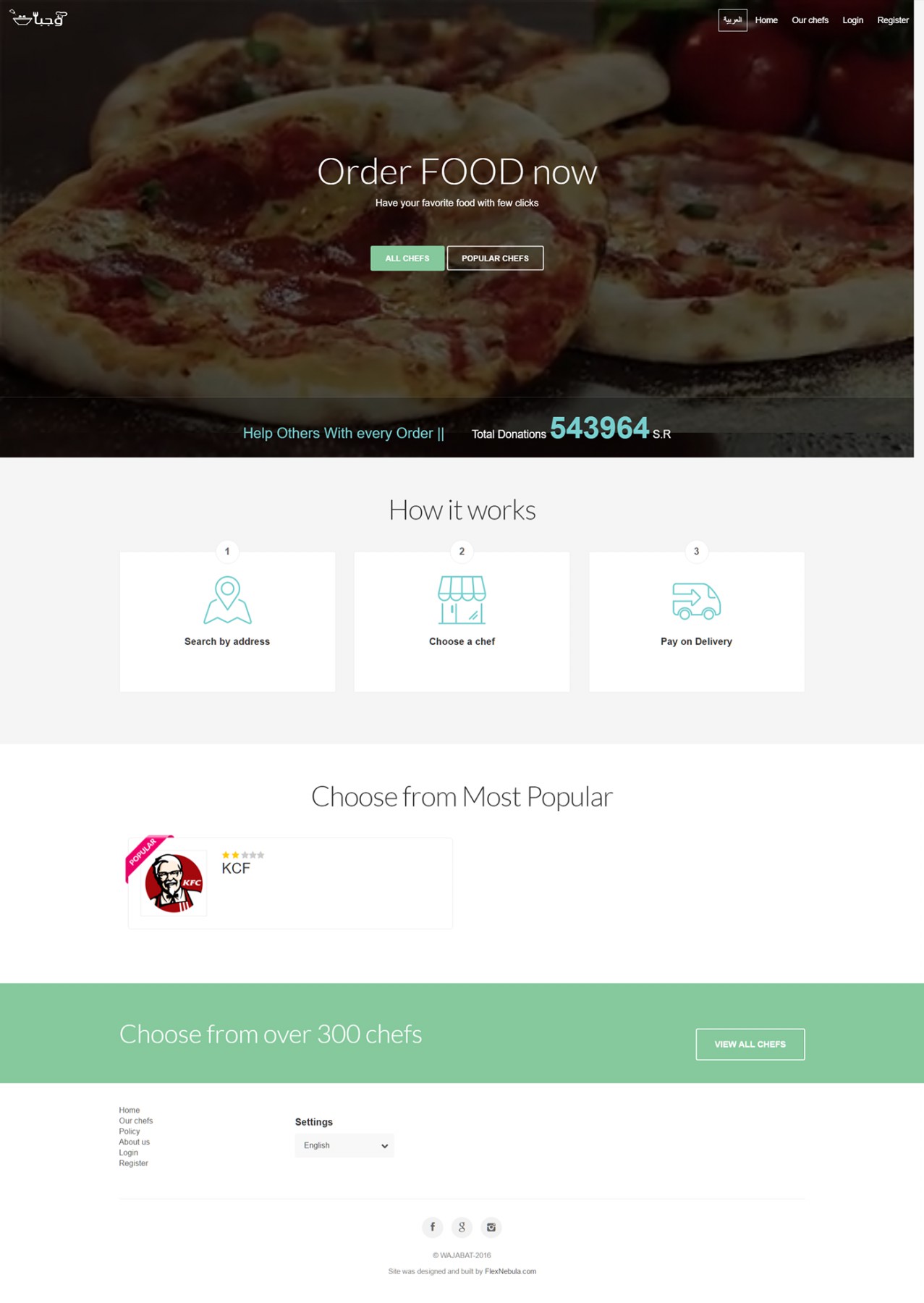Click the VIEW ALL CHEFS button
The width and height of the screenshot is (924, 1303).
(x=750, y=1044)
